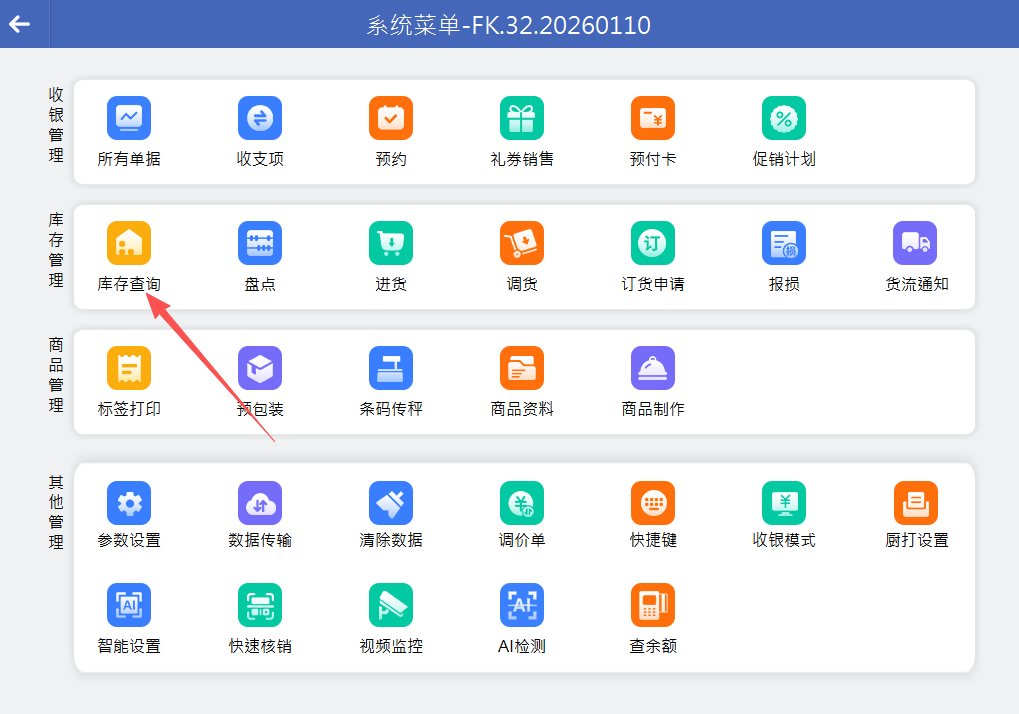The image size is (1019, 714).
Task: Click the back arrow in header
Action: pos(20,24)
